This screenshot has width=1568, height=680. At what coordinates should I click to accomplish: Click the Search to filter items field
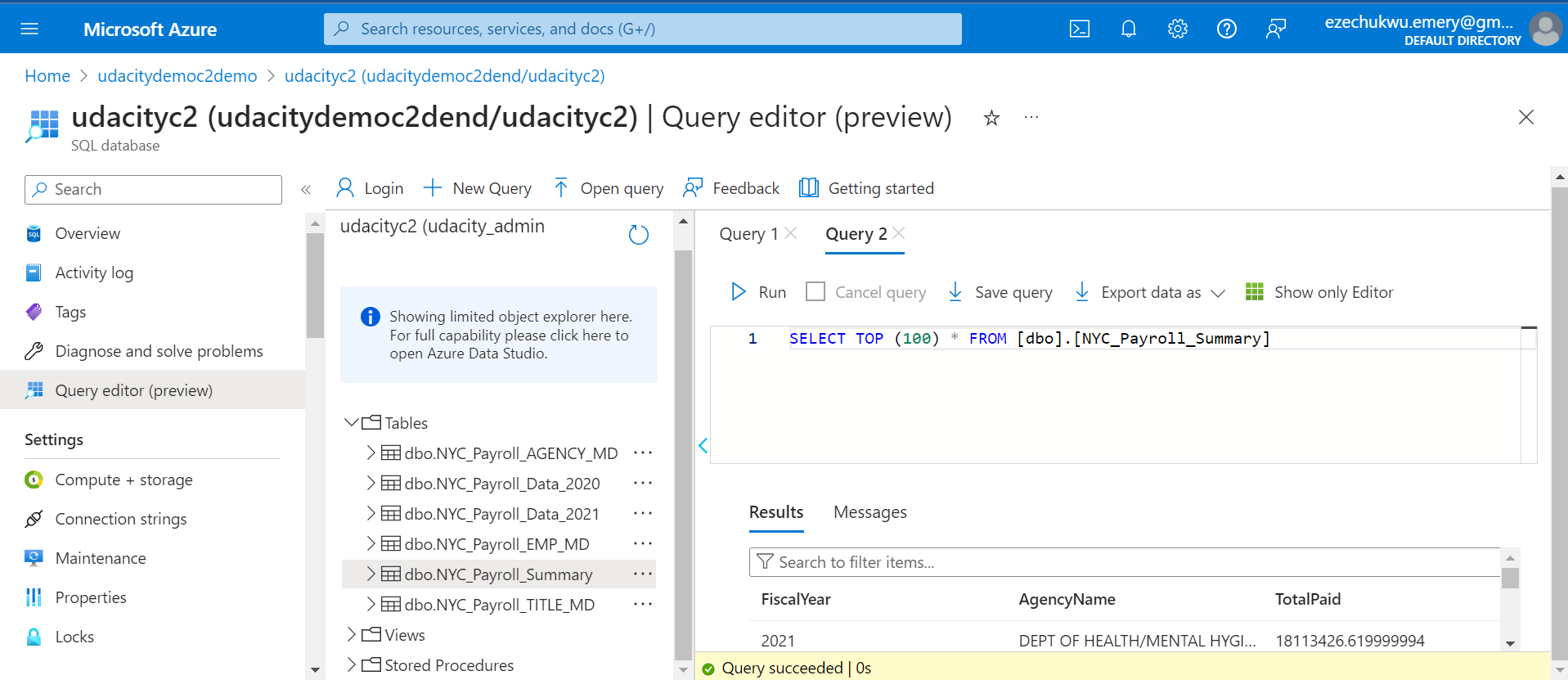(1125, 562)
